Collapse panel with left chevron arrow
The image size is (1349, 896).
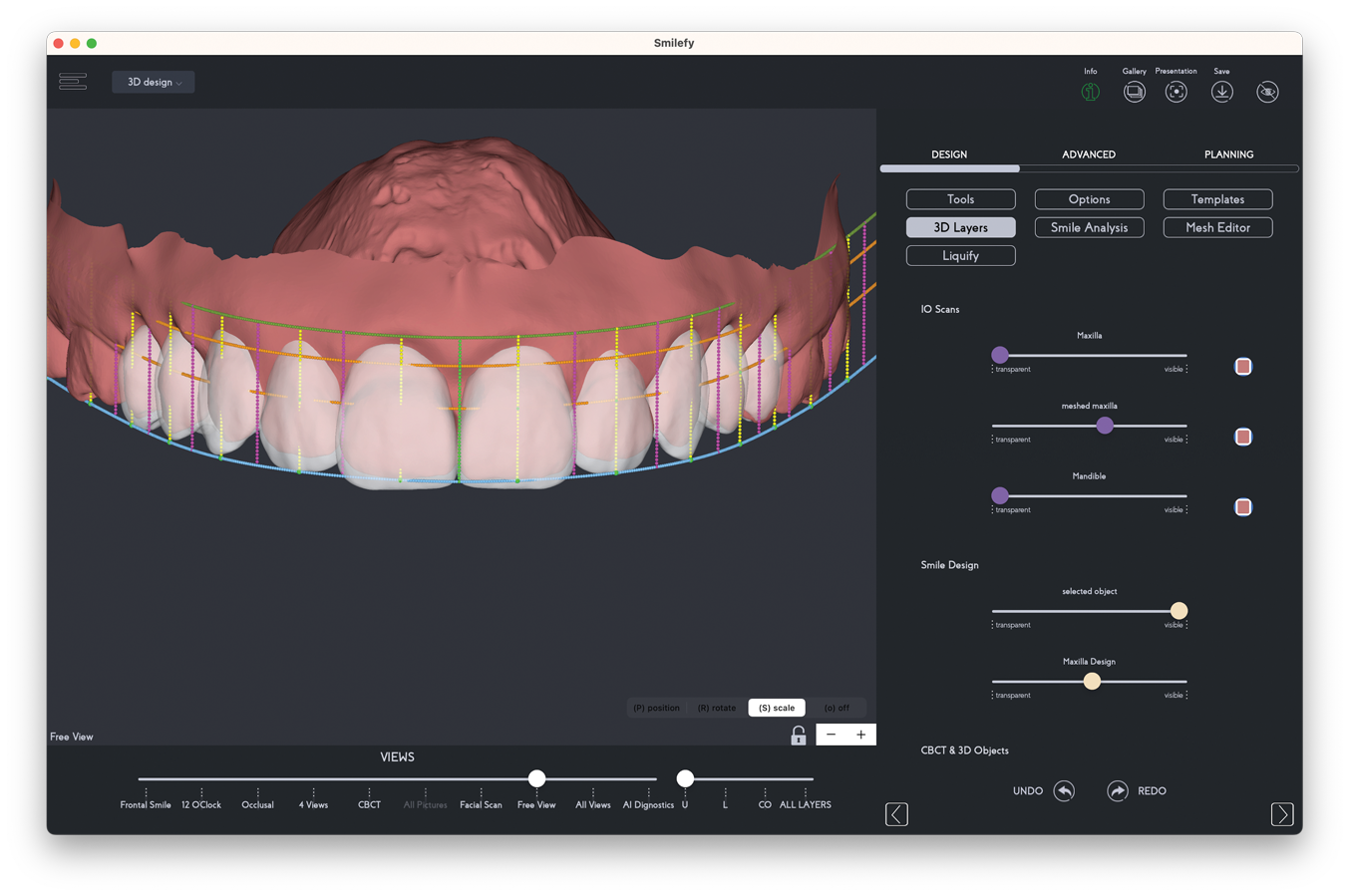tap(896, 814)
